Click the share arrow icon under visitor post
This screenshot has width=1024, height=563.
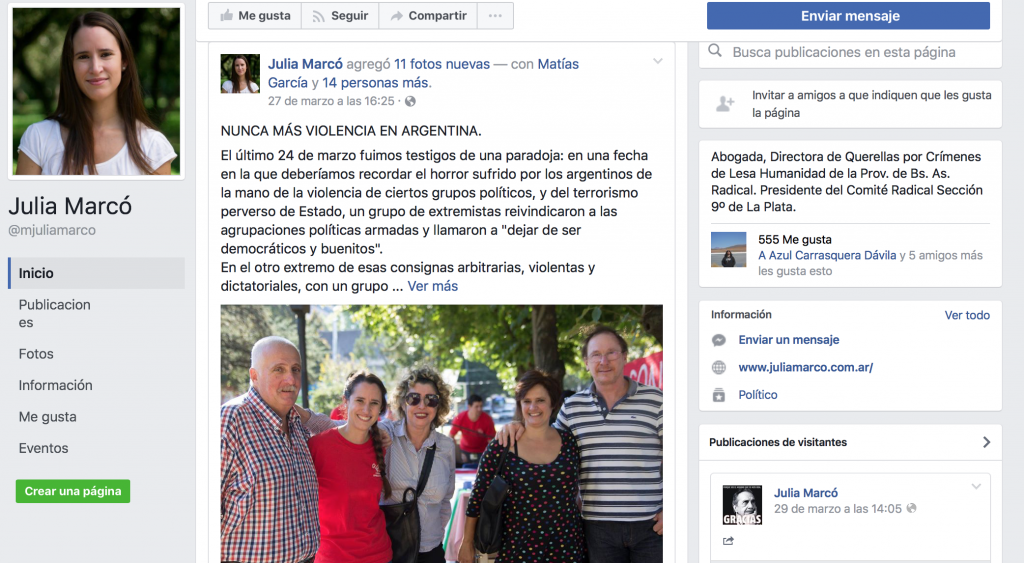point(728,541)
